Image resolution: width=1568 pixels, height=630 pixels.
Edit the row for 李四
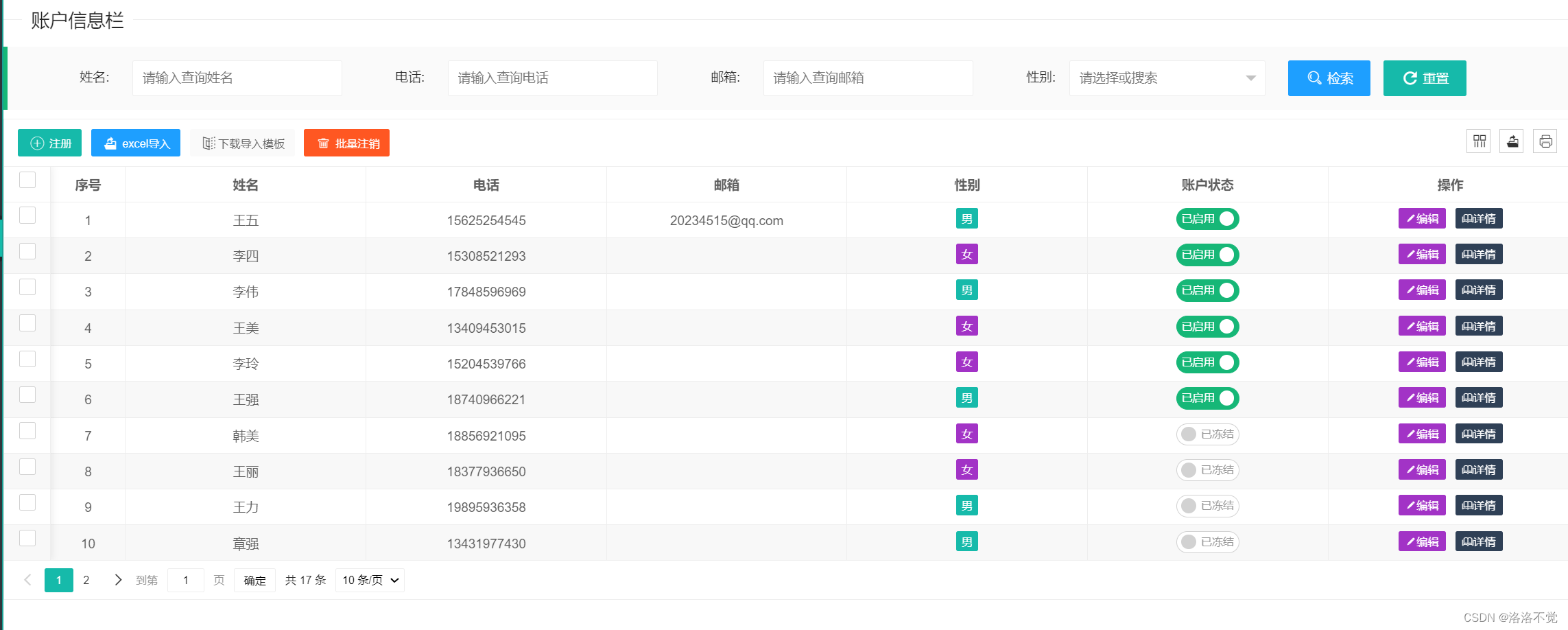1422,255
